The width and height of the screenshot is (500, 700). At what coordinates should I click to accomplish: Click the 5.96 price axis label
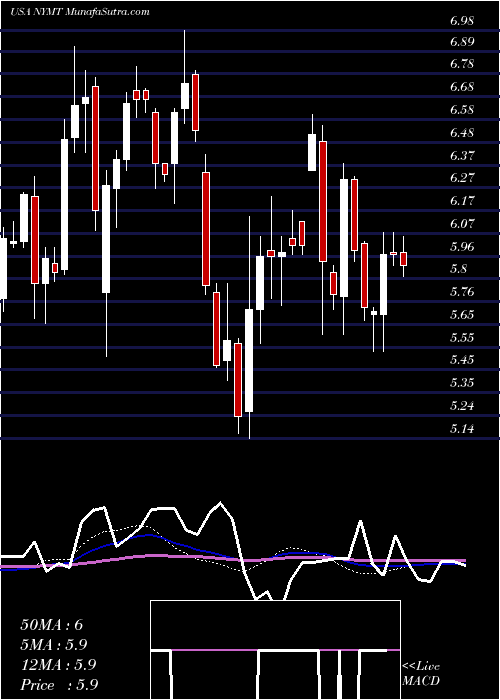point(462,246)
